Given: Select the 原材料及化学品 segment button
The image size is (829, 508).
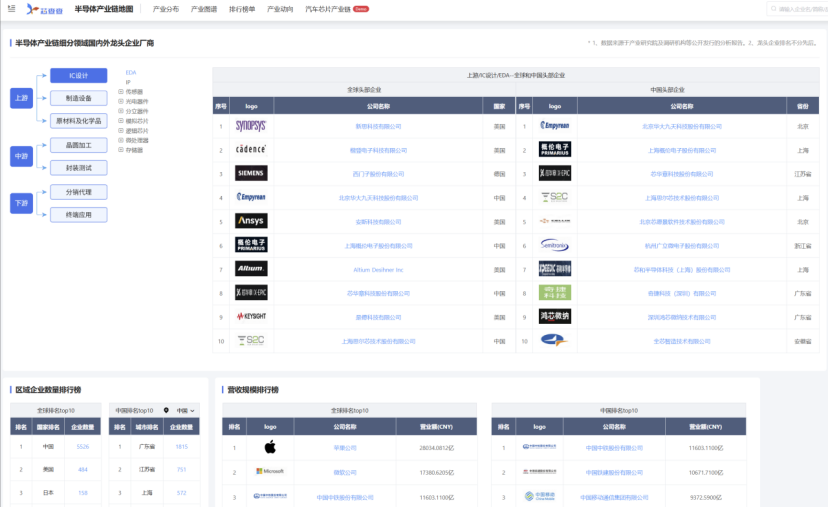Looking at the screenshot, I should click(79, 121).
